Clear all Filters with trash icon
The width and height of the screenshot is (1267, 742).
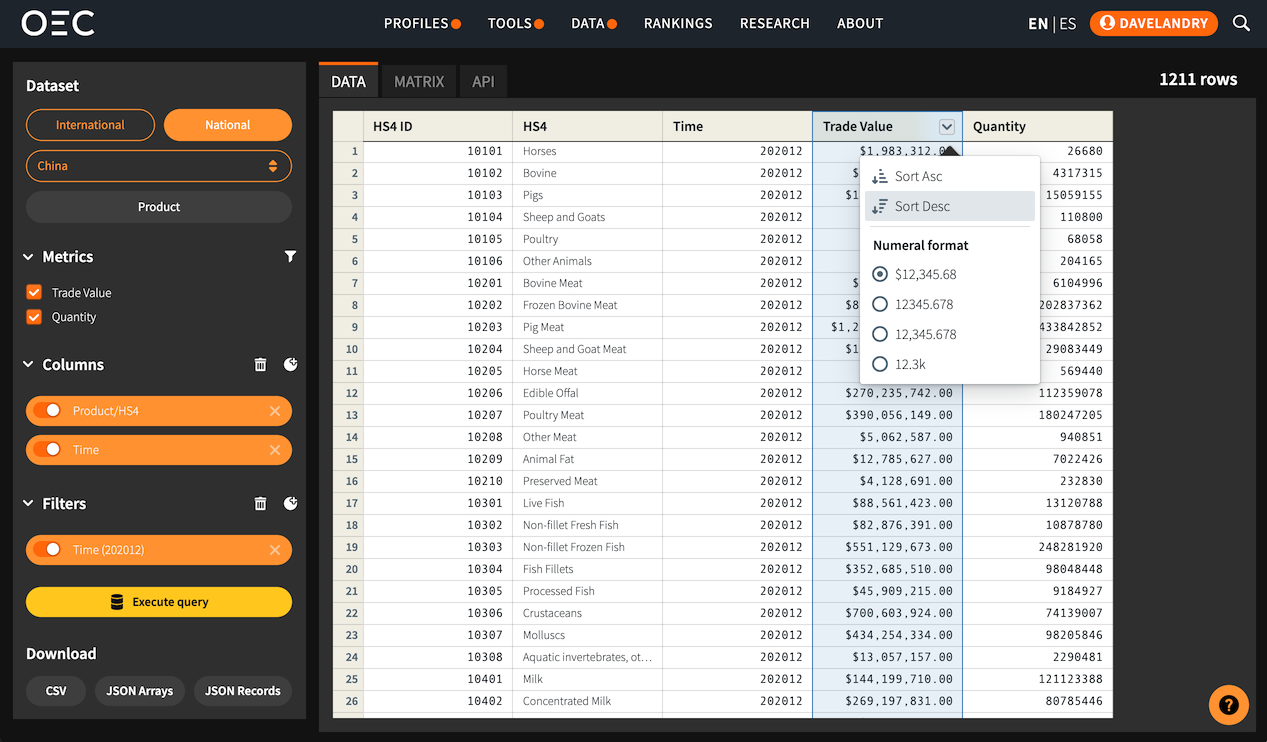click(261, 504)
